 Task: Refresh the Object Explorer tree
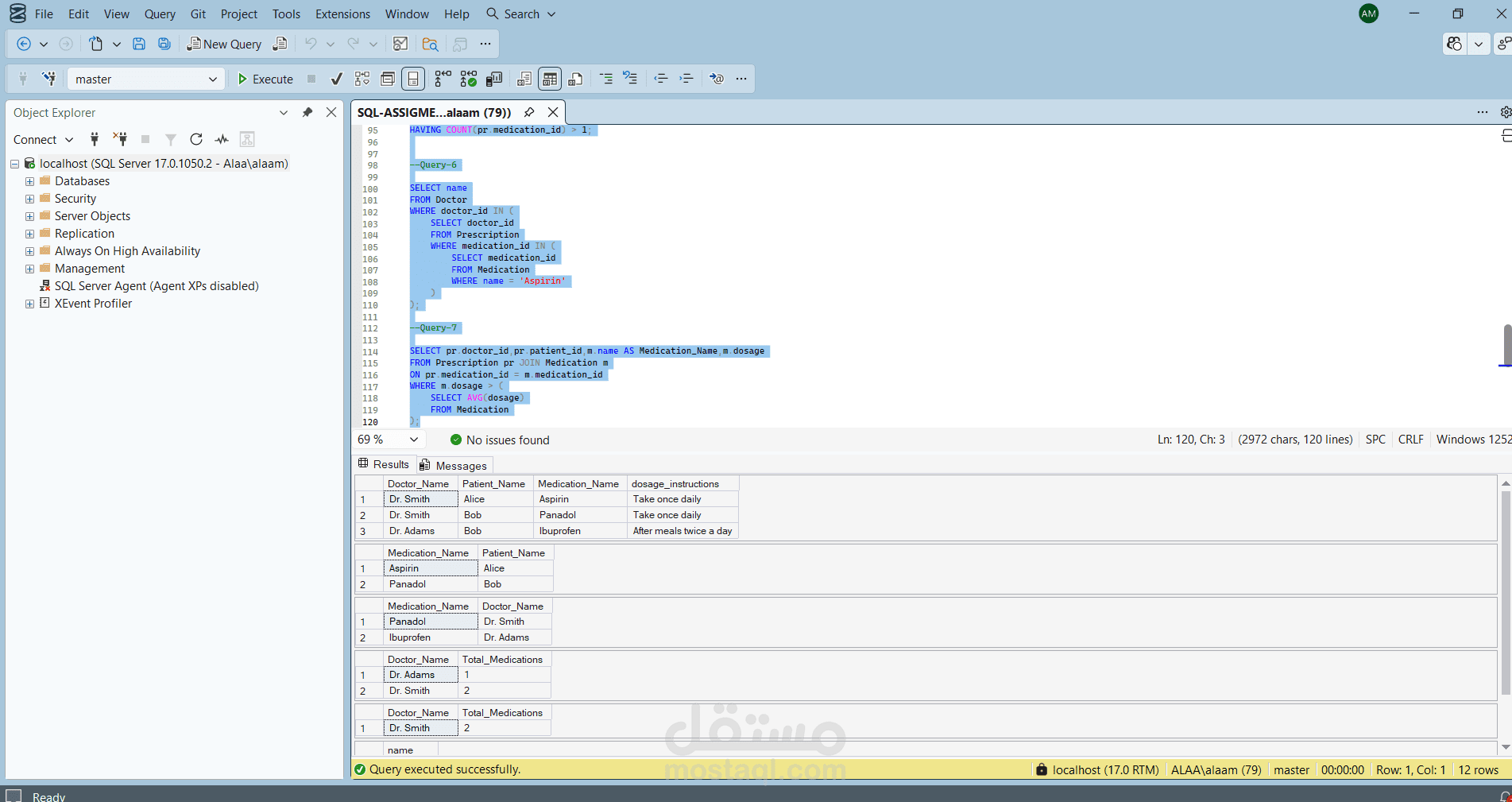coord(196,139)
